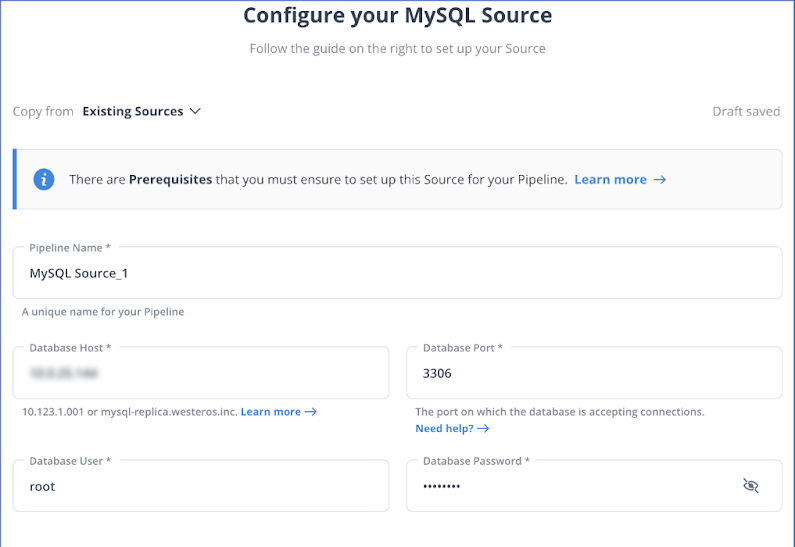Focus the Database Password field
The image size is (795, 547).
[594, 486]
